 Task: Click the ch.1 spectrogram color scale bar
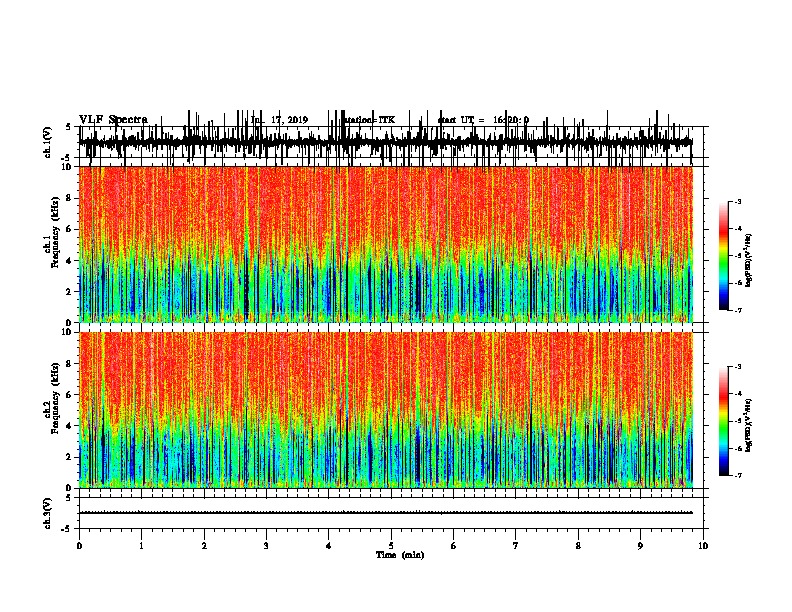pyautogui.click(x=723, y=256)
